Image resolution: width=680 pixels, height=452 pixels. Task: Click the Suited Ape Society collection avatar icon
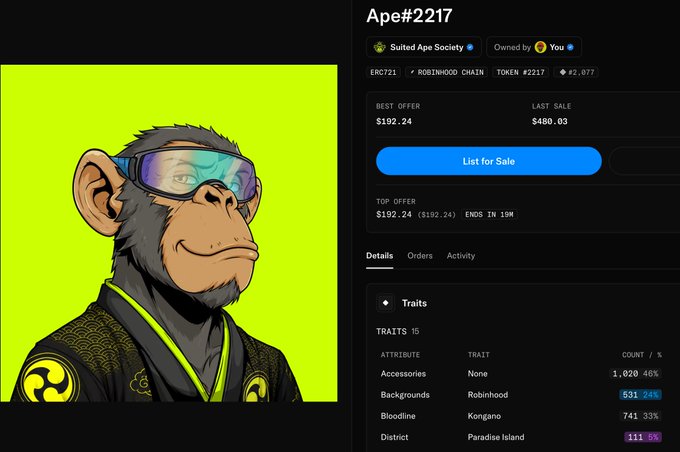379,47
